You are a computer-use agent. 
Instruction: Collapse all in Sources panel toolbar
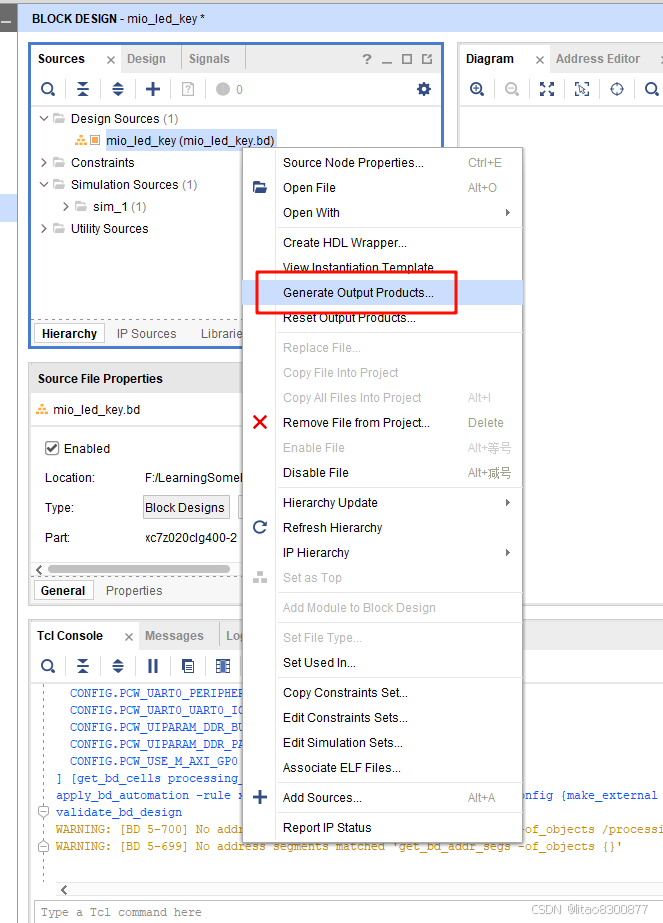(83, 89)
